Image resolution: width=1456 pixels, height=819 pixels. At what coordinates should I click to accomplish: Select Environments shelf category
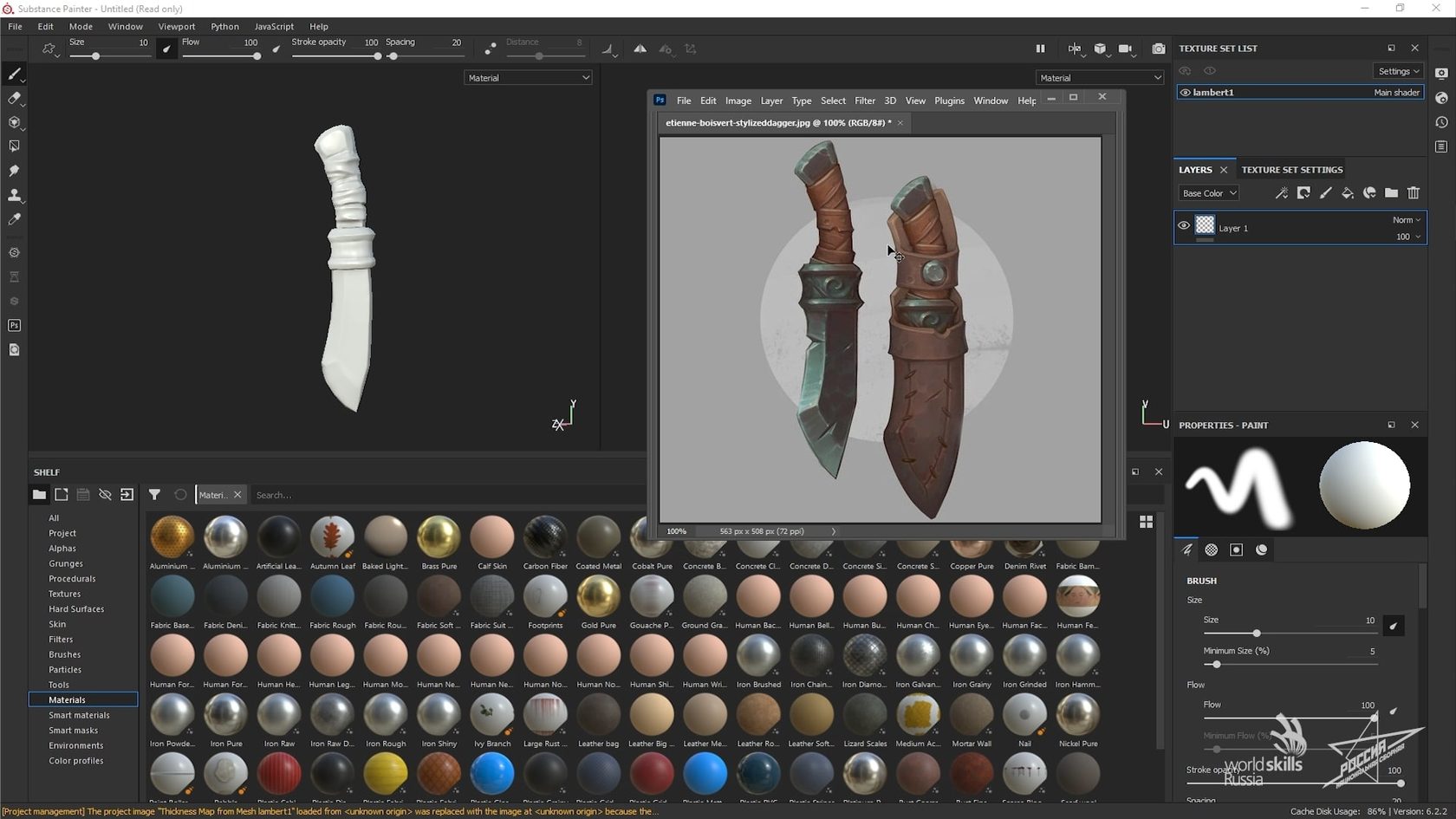(75, 745)
